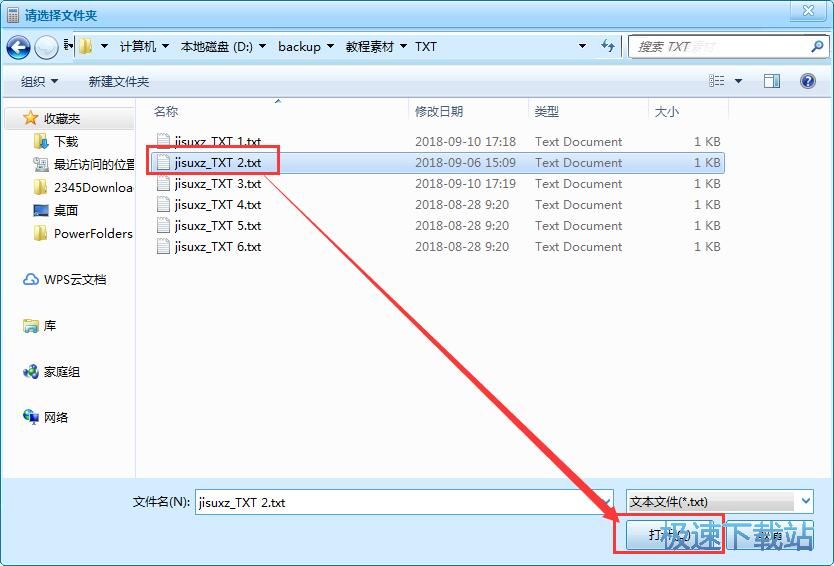The image size is (834, 566).
Task: Click the PowerFolders folder icon
Action: click(x=40, y=234)
